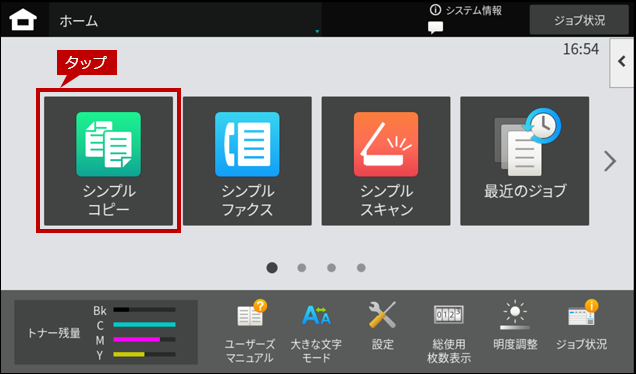Expand the ホーム title bar dropdown arrow
The image size is (636, 374).
317,31
